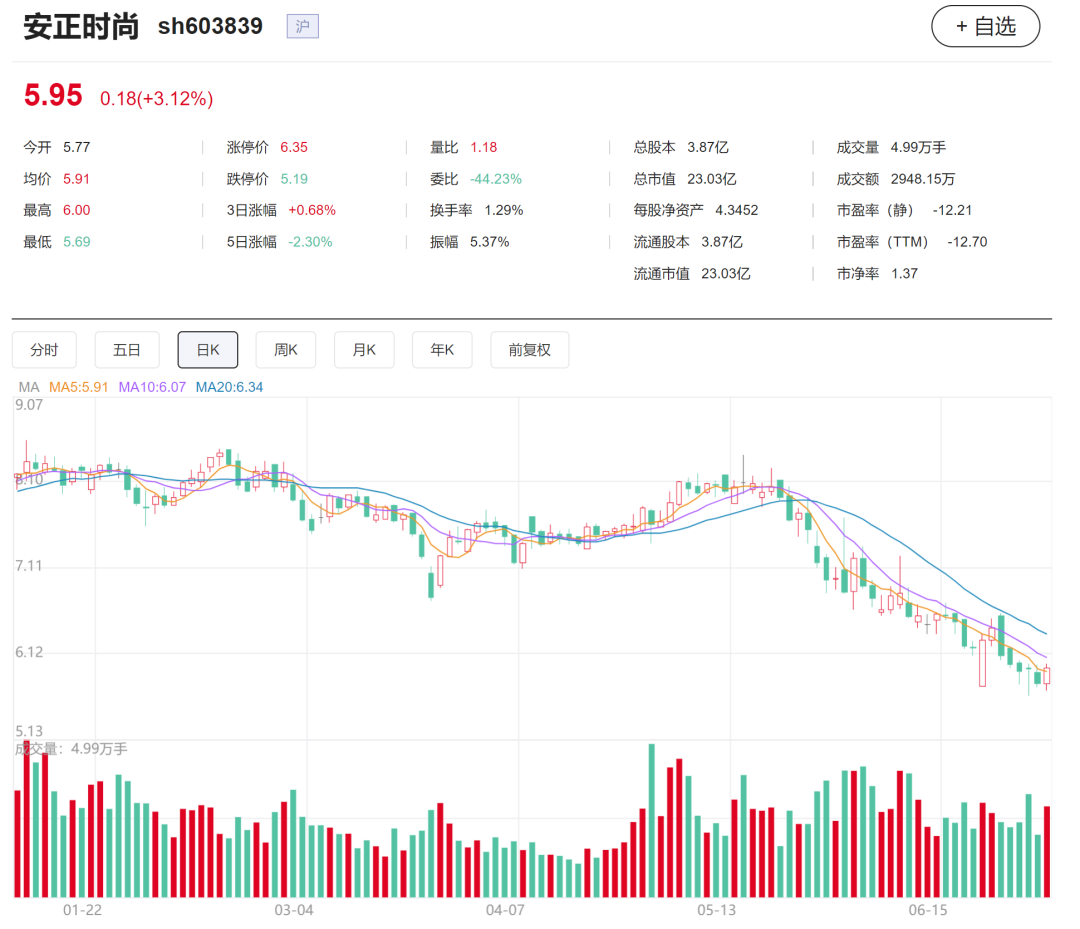This screenshot has width=1080, height=929.
Task: Click the 05-13 date axis label
Action: pyautogui.click(x=716, y=910)
